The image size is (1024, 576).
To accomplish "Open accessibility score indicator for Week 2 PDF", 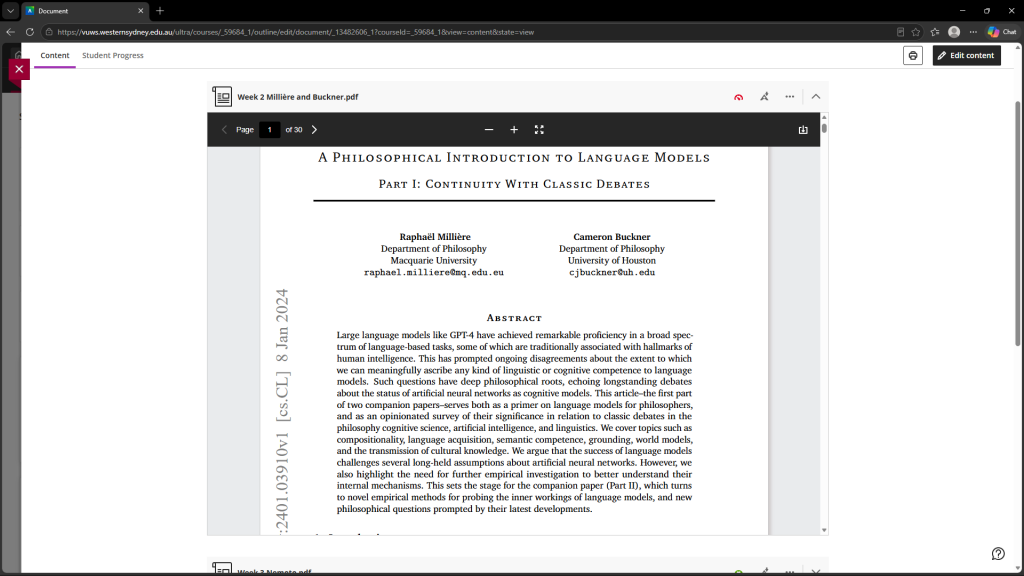I will click(x=738, y=97).
